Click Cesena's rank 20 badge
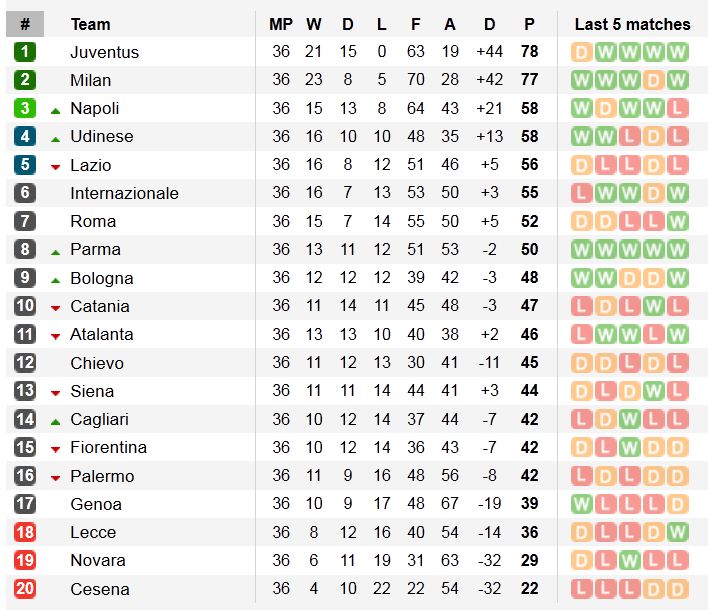 pyautogui.click(x=25, y=589)
